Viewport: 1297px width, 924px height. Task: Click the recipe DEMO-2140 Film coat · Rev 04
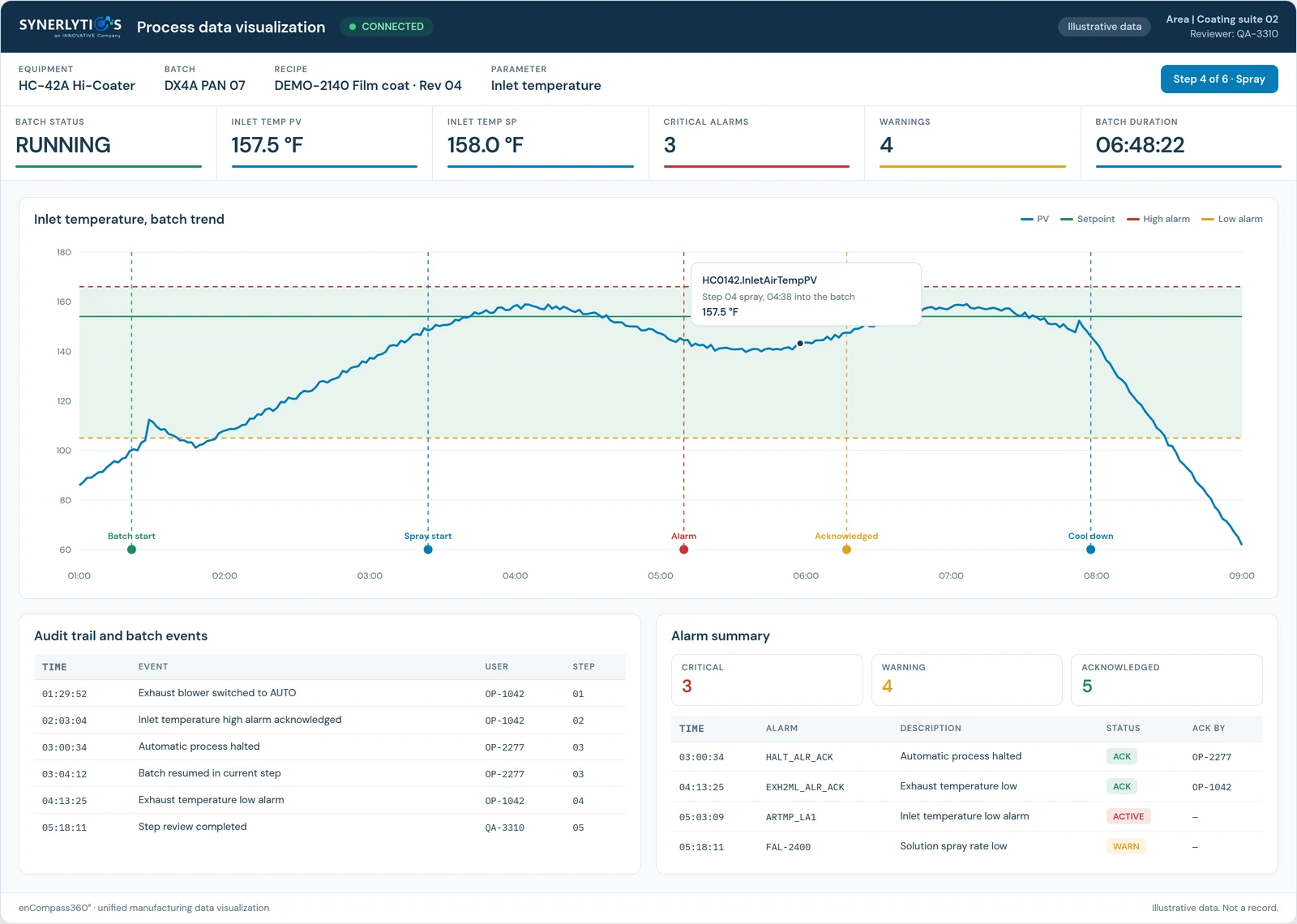click(368, 86)
